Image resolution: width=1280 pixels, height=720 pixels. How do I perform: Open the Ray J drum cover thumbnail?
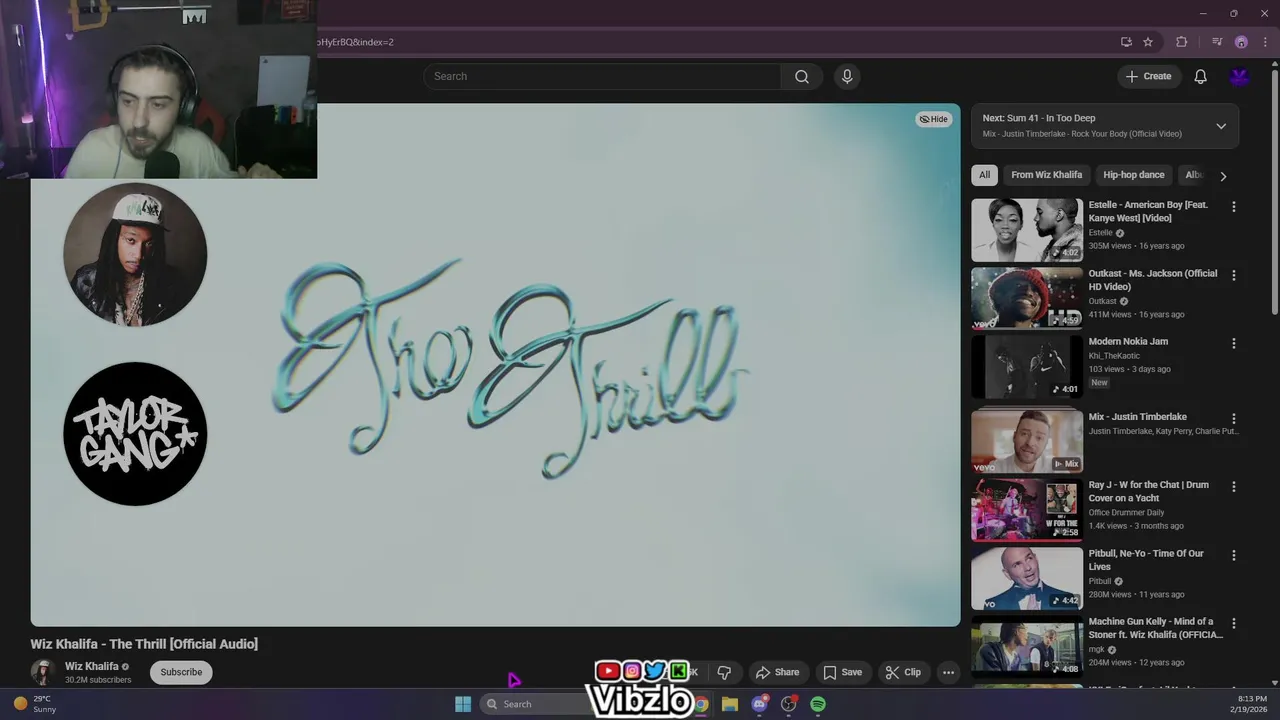point(1026,510)
